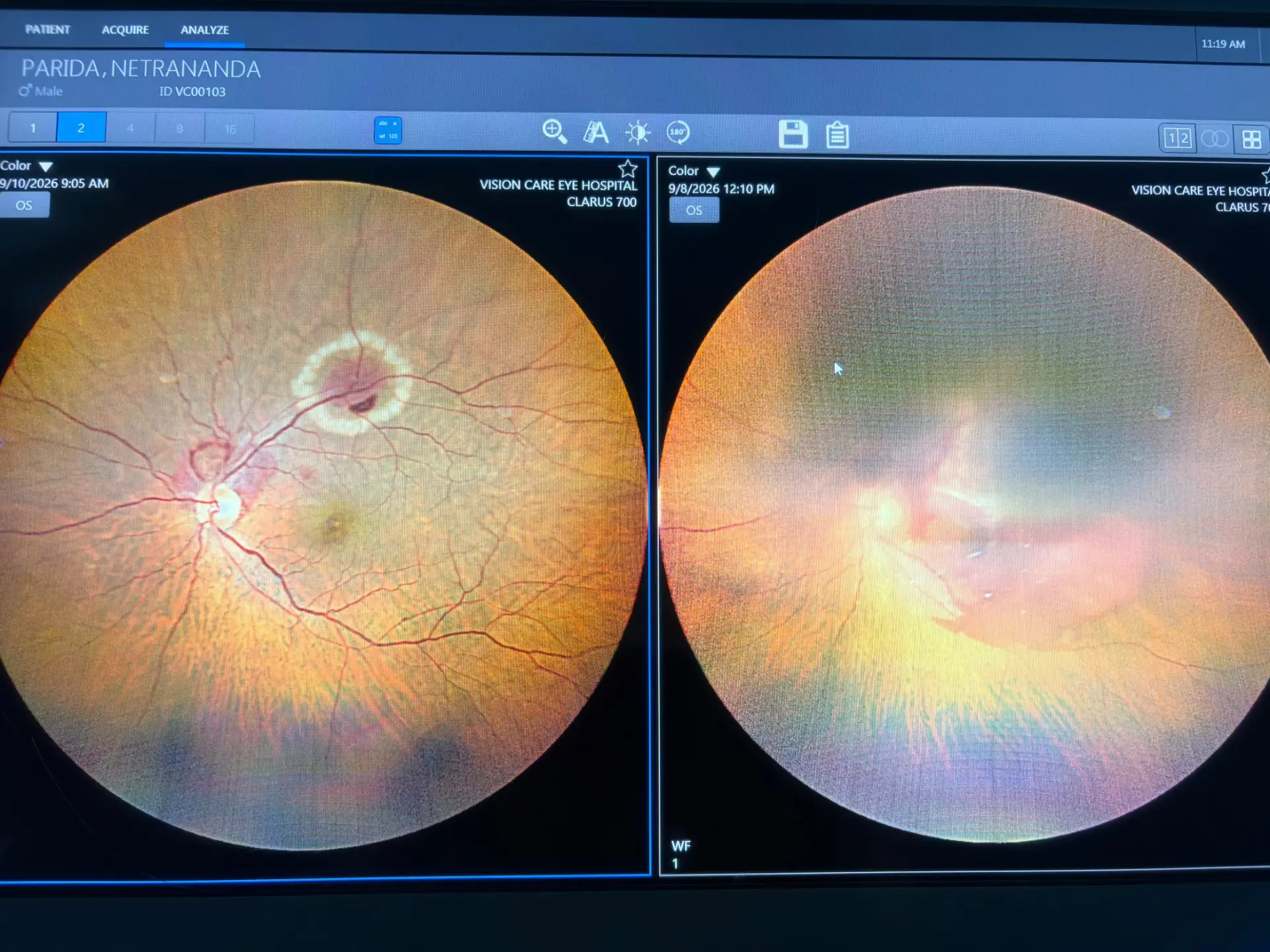Open the grid thumbnail view icon
Screen dimensions: 1270x952
(1251, 139)
